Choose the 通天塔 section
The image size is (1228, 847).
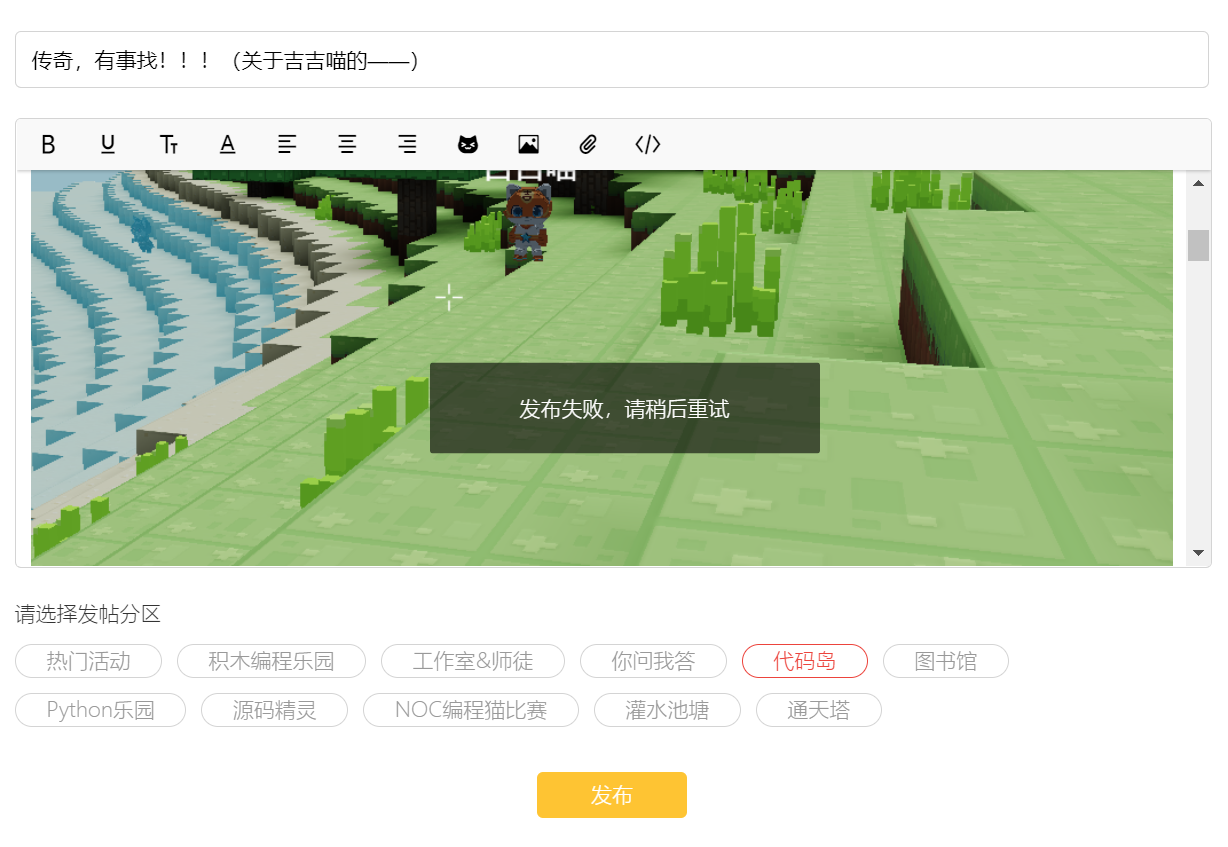pos(819,710)
